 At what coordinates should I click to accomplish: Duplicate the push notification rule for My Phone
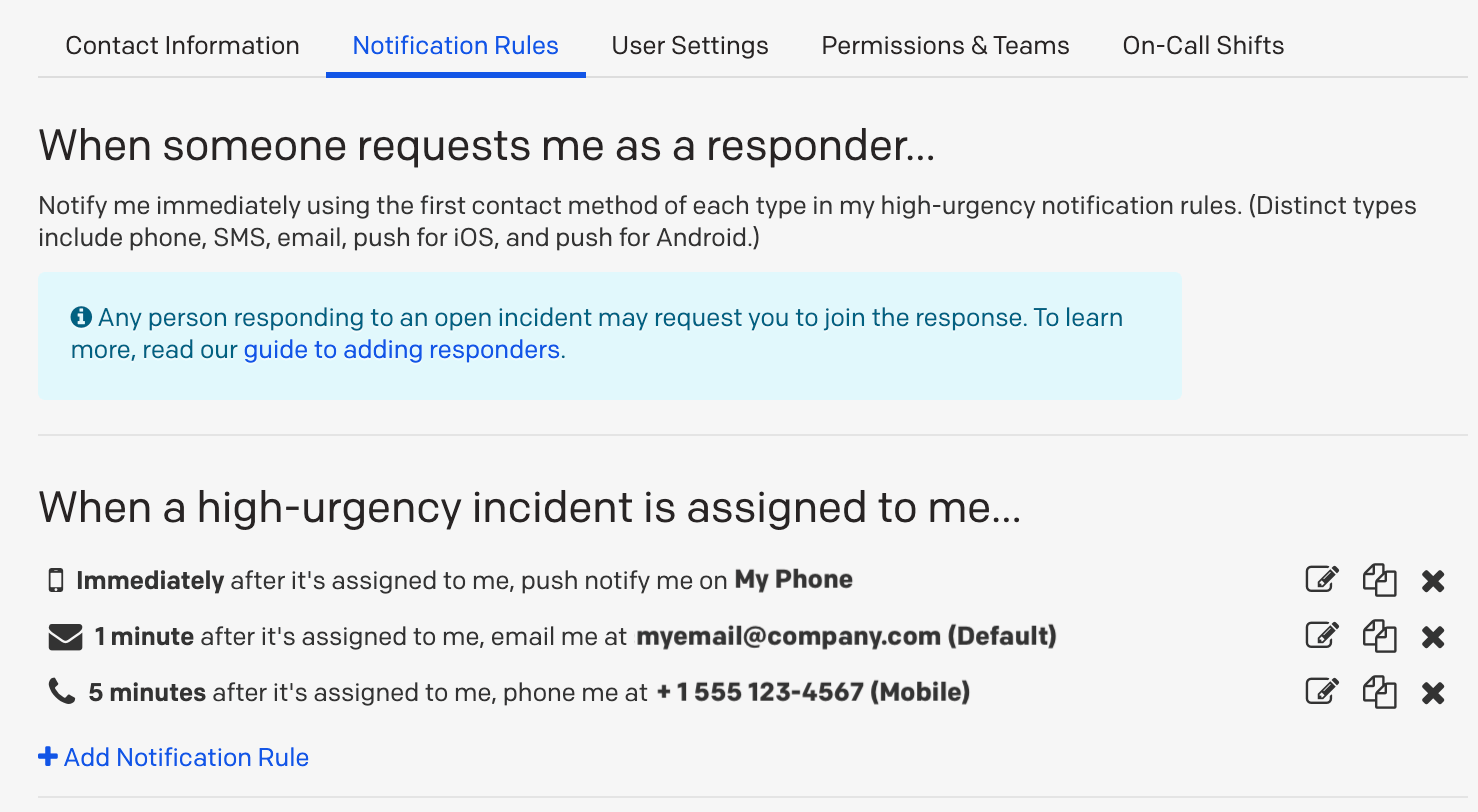[x=1379, y=580]
